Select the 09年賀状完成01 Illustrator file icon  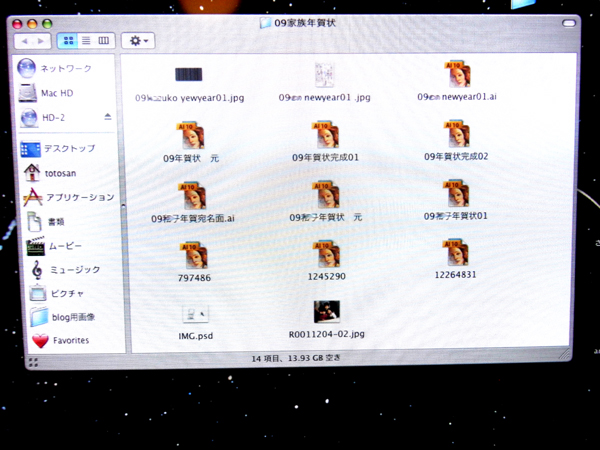click(x=326, y=134)
